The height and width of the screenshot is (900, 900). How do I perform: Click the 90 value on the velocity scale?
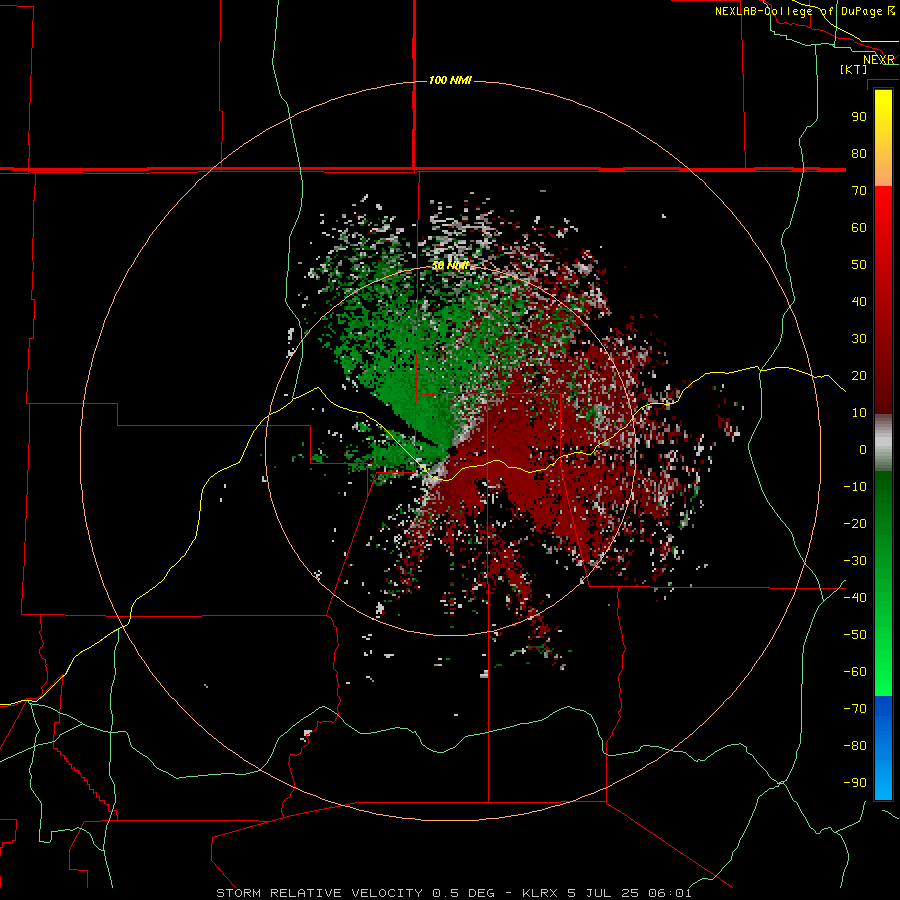point(859,117)
